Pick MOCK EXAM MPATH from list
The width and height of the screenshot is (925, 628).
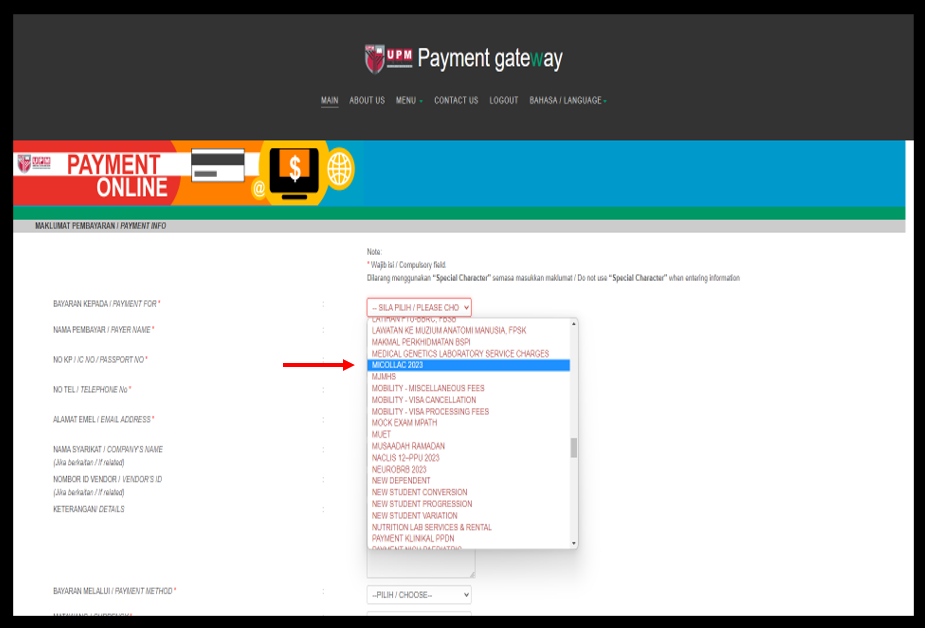click(468, 423)
